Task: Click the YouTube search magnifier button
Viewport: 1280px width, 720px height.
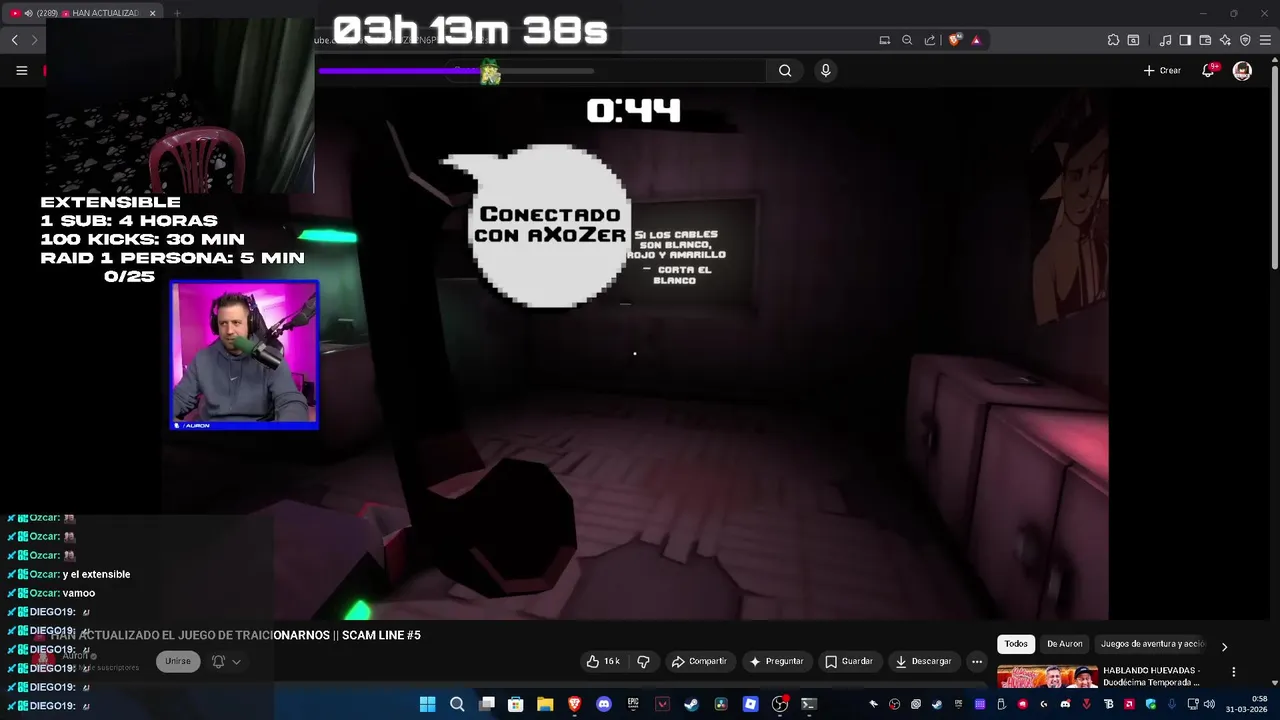Action: click(x=785, y=70)
